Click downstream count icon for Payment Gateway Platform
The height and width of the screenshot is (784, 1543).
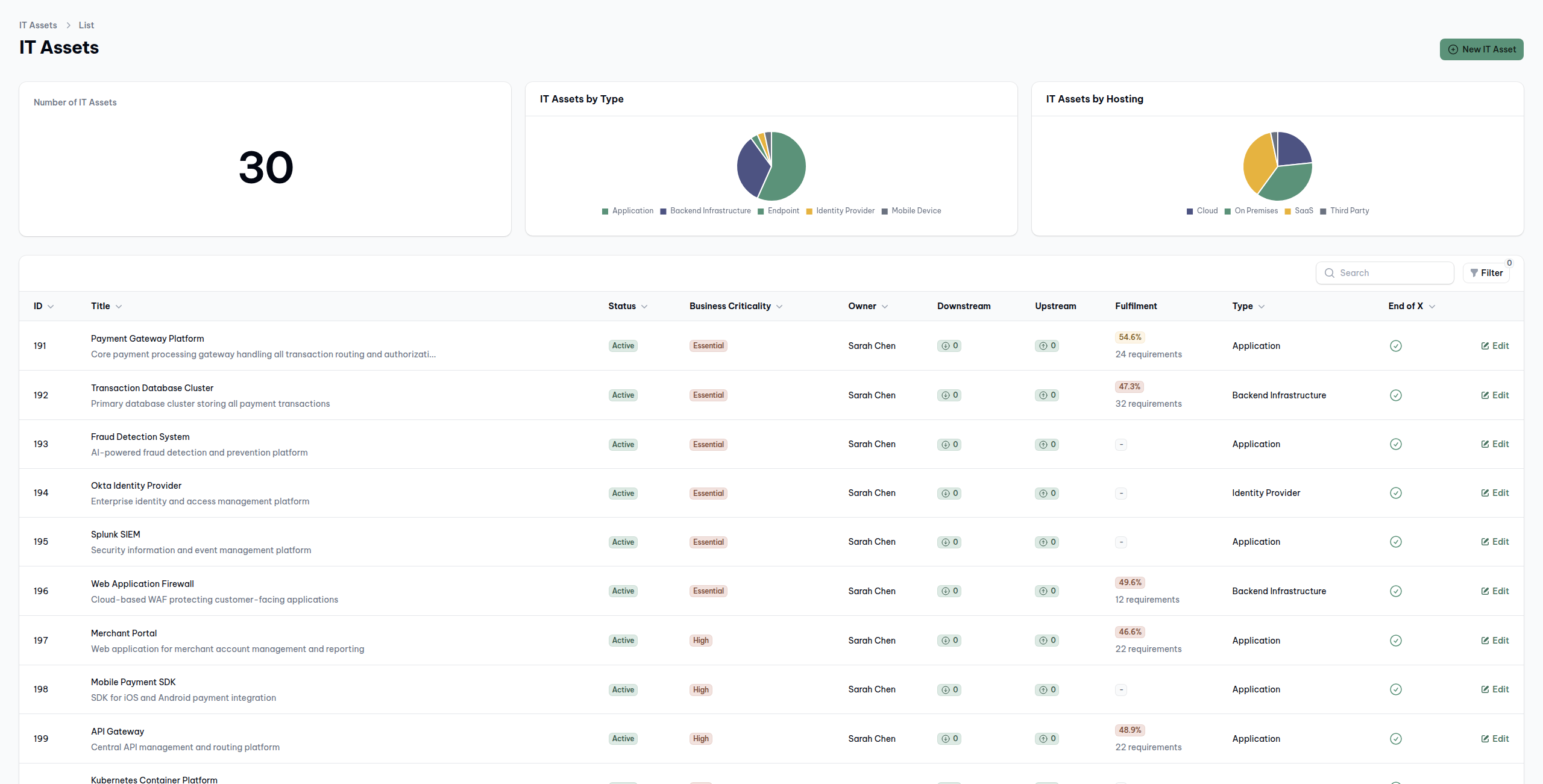pos(944,345)
